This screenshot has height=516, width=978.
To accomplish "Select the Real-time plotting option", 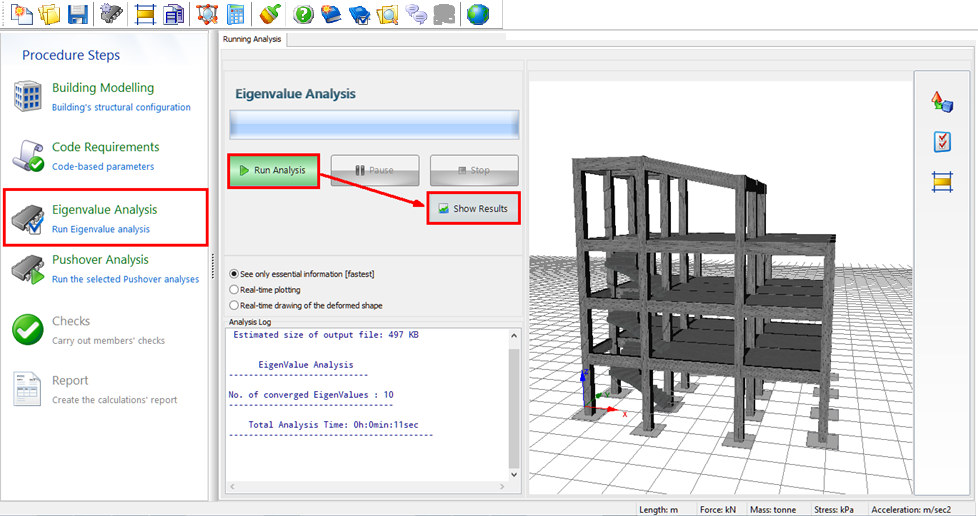I will [234, 289].
